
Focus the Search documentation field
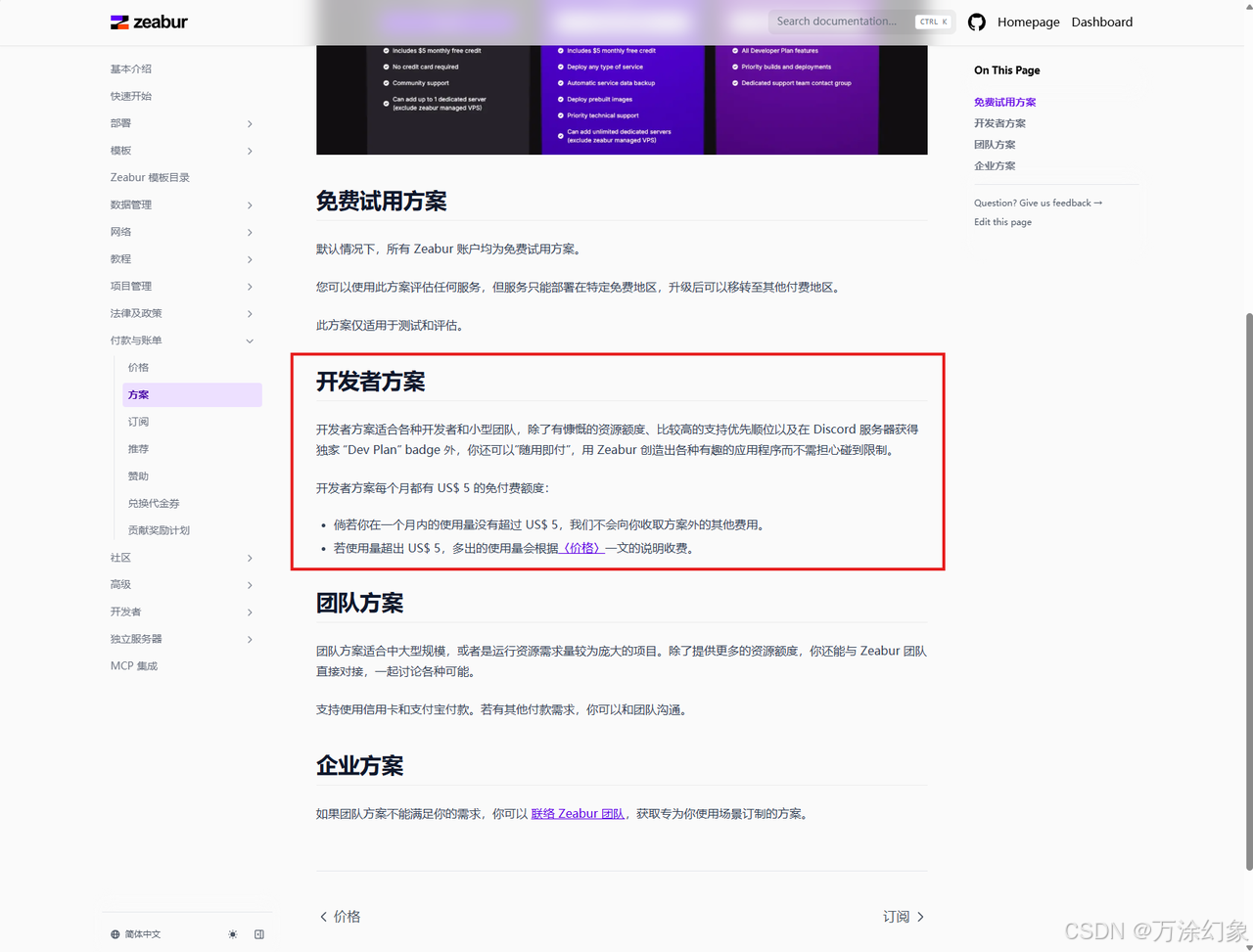click(x=862, y=22)
